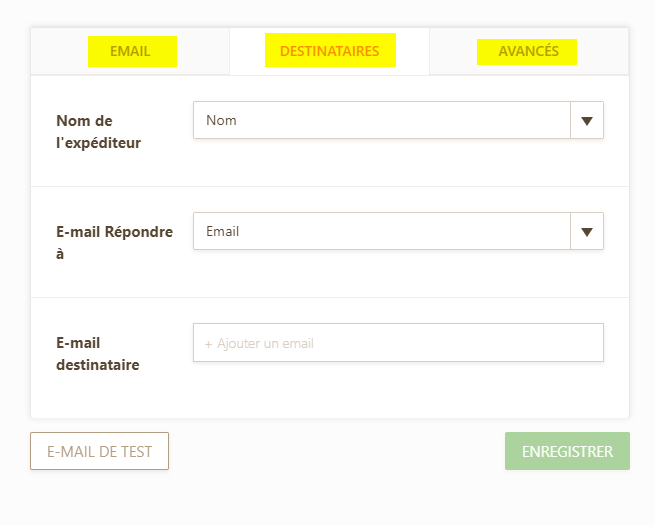The image size is (655, 525).
Task: Click the plus sign in recipient field
Action: point(208,344)
